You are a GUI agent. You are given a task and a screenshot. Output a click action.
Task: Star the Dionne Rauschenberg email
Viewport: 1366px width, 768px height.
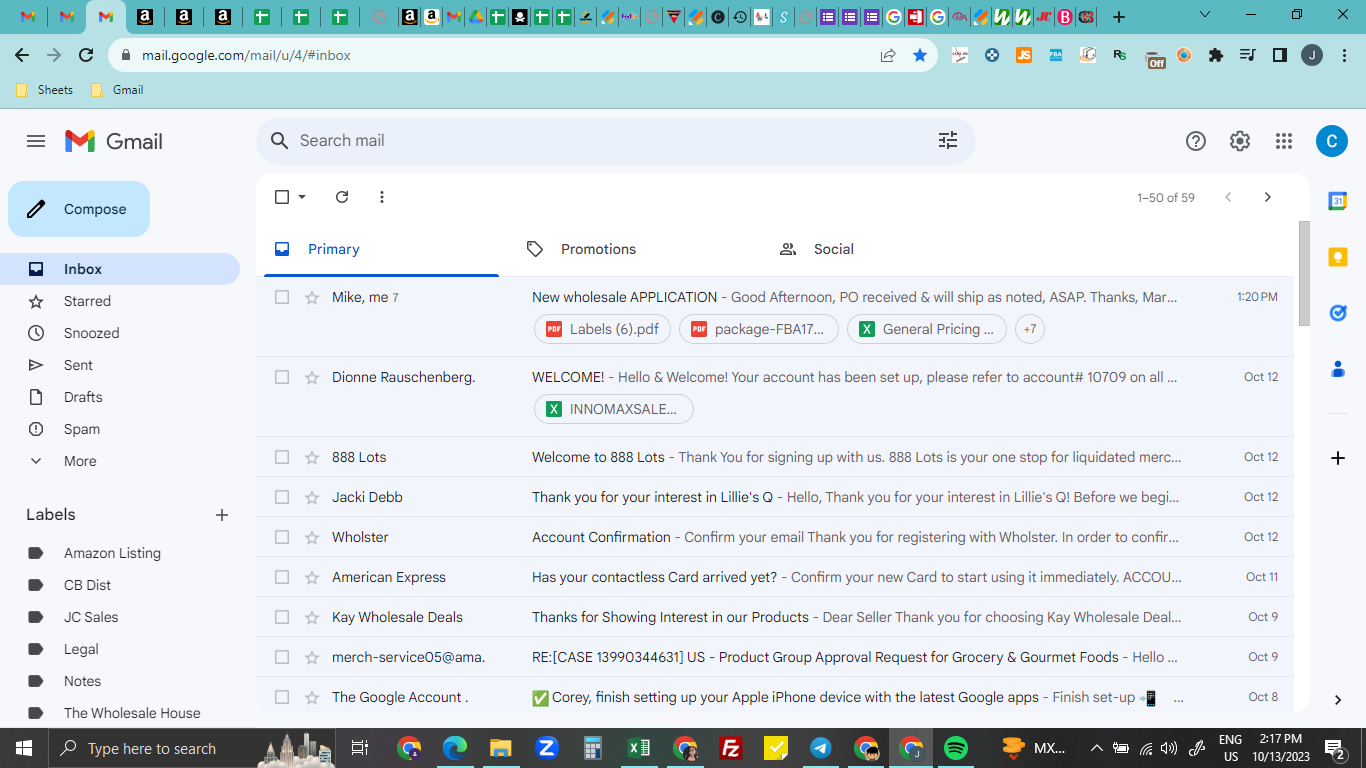(312, 377)
